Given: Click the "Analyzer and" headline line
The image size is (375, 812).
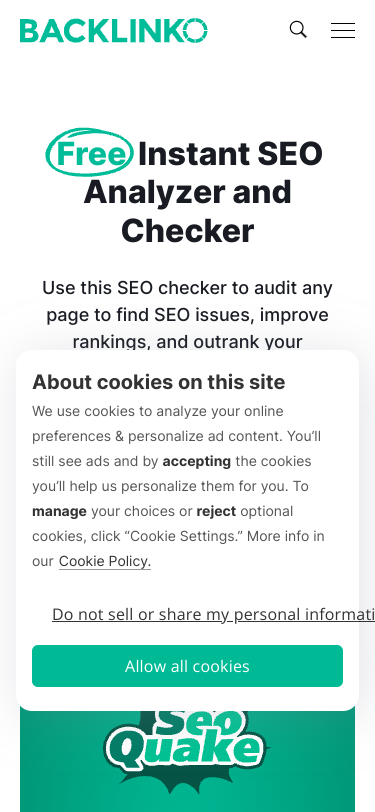Looking at the screenshot, I should coord(188,193).
